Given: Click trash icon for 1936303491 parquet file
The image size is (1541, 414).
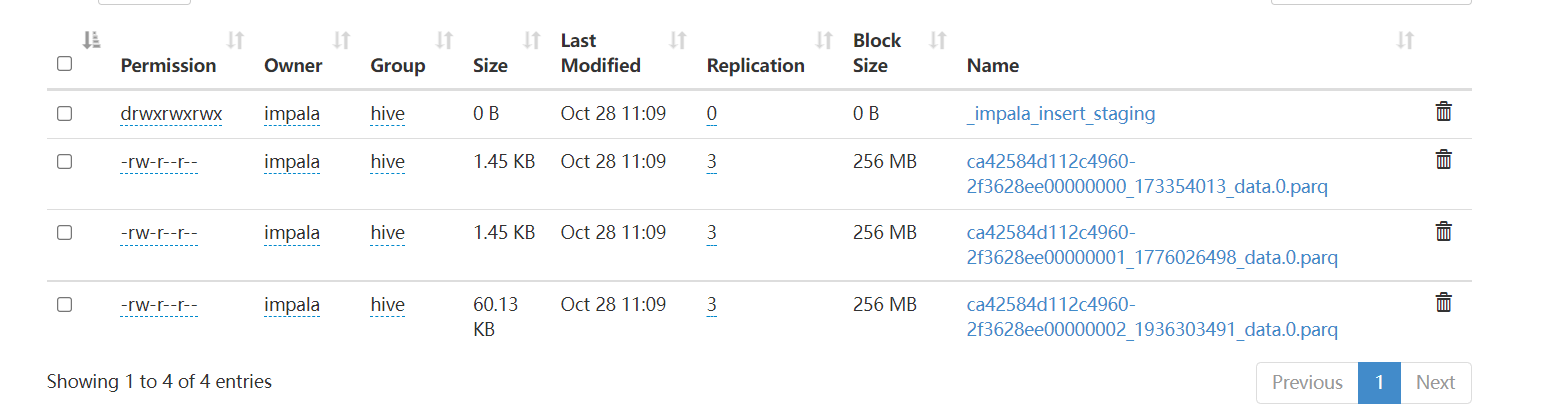Looking at the screenshot, I should click(x=1443, y=302).
